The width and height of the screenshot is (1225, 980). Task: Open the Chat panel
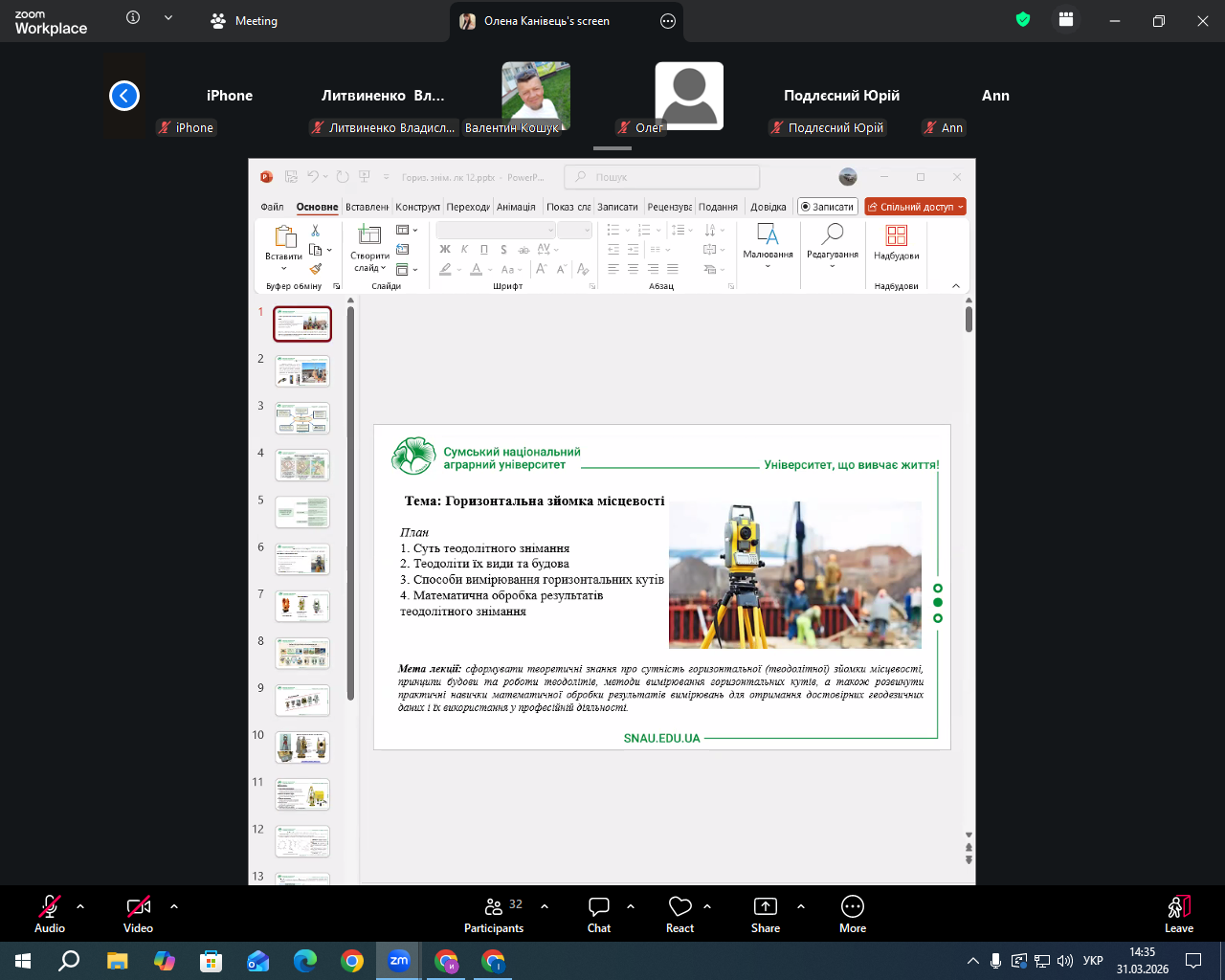pyautogui.click(x=599, y=914)
